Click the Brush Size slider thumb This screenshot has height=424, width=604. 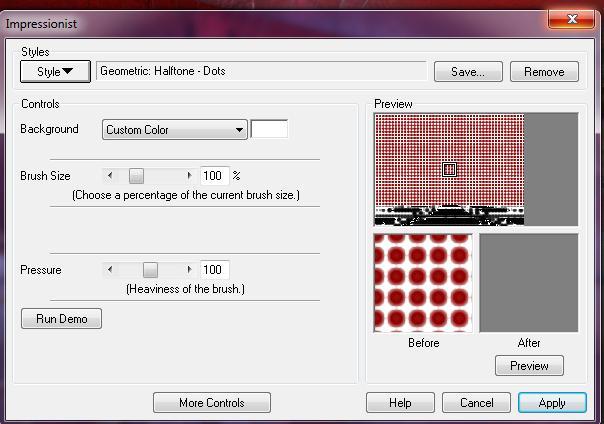pyautogui.click(x=136, y=176)
